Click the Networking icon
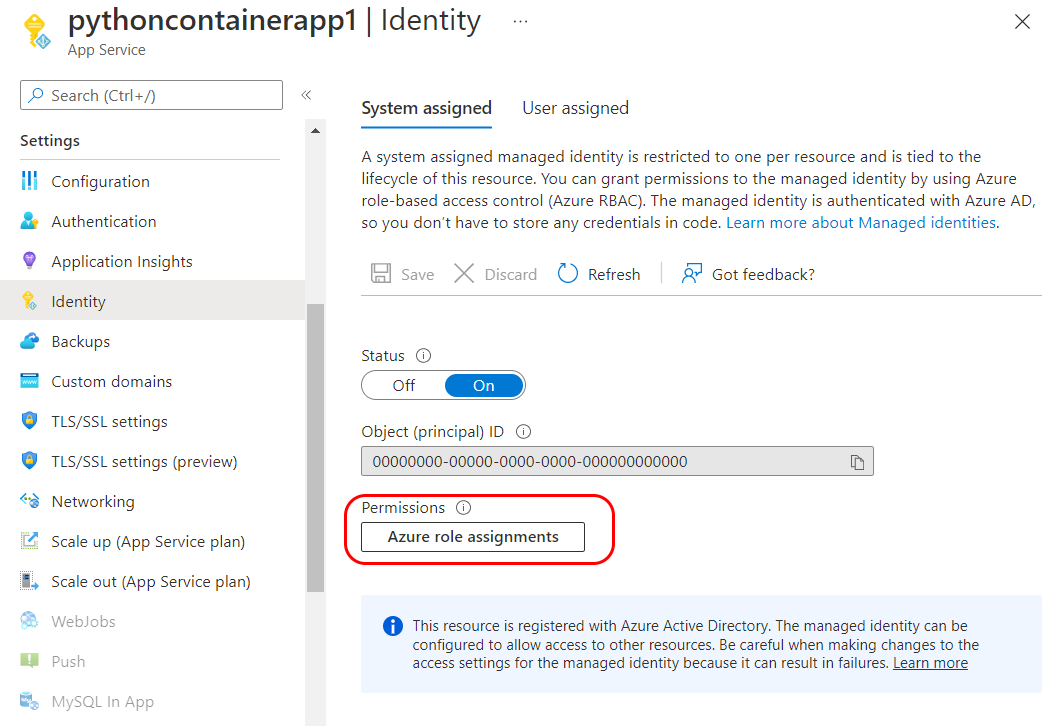Image resolution: width=1054 pixels, height=726 pixels. click(29, 500)
